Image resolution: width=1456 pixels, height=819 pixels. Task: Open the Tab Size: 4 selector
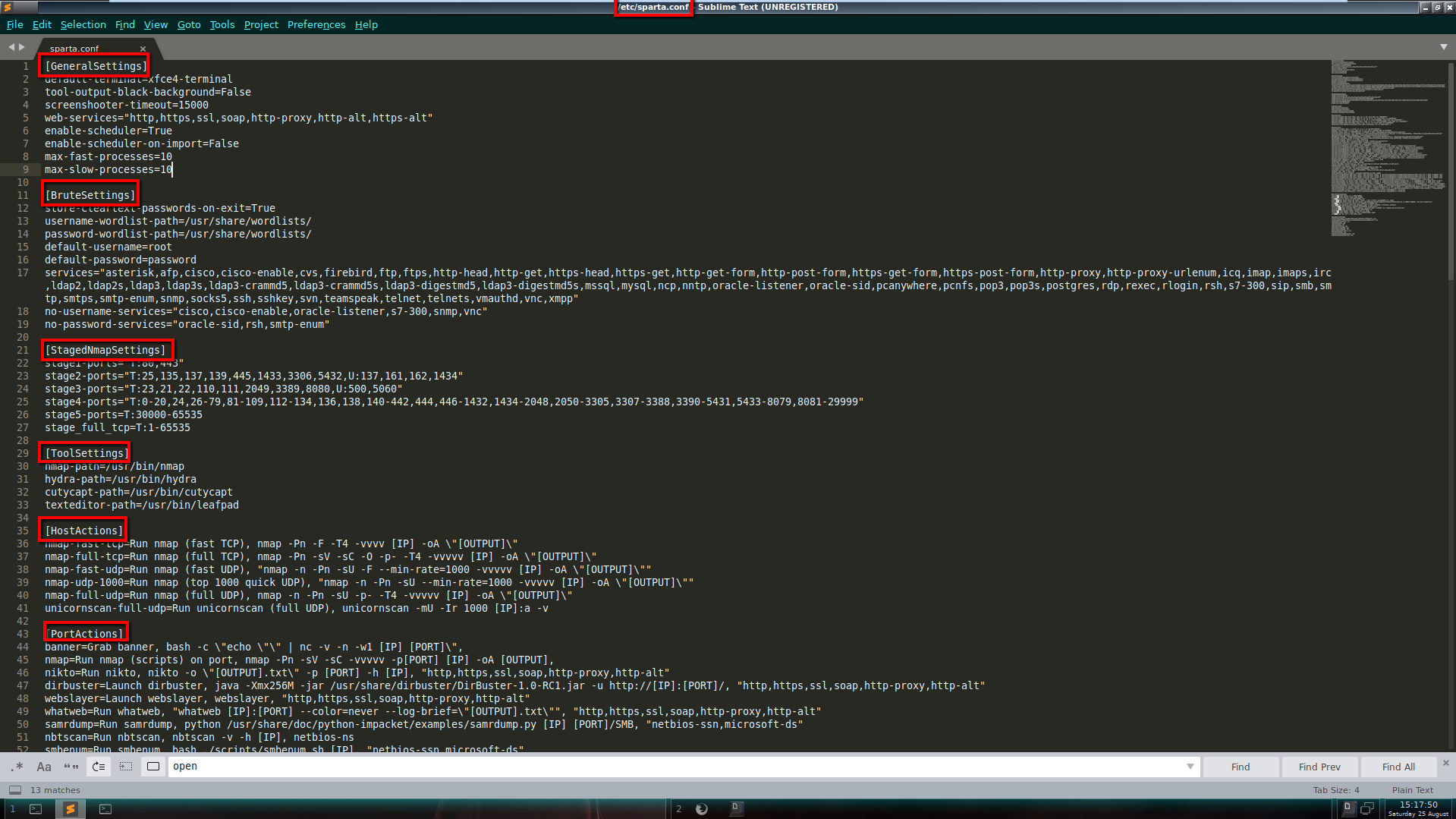pos(1335,790)
